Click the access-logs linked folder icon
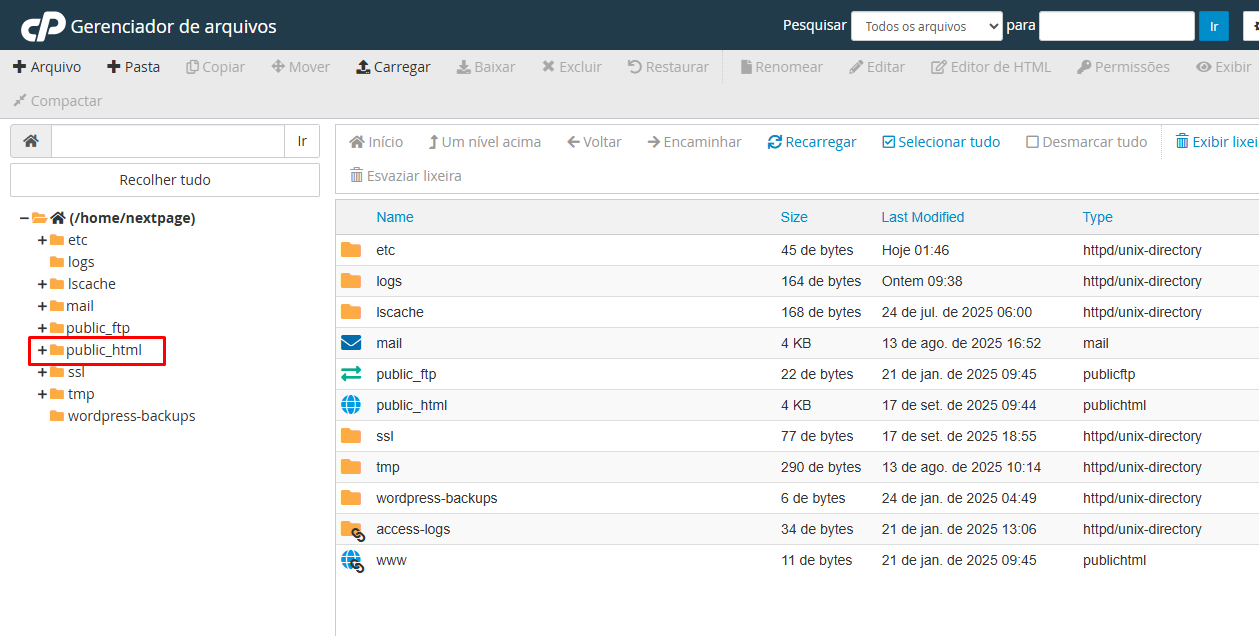 [352, 530]
